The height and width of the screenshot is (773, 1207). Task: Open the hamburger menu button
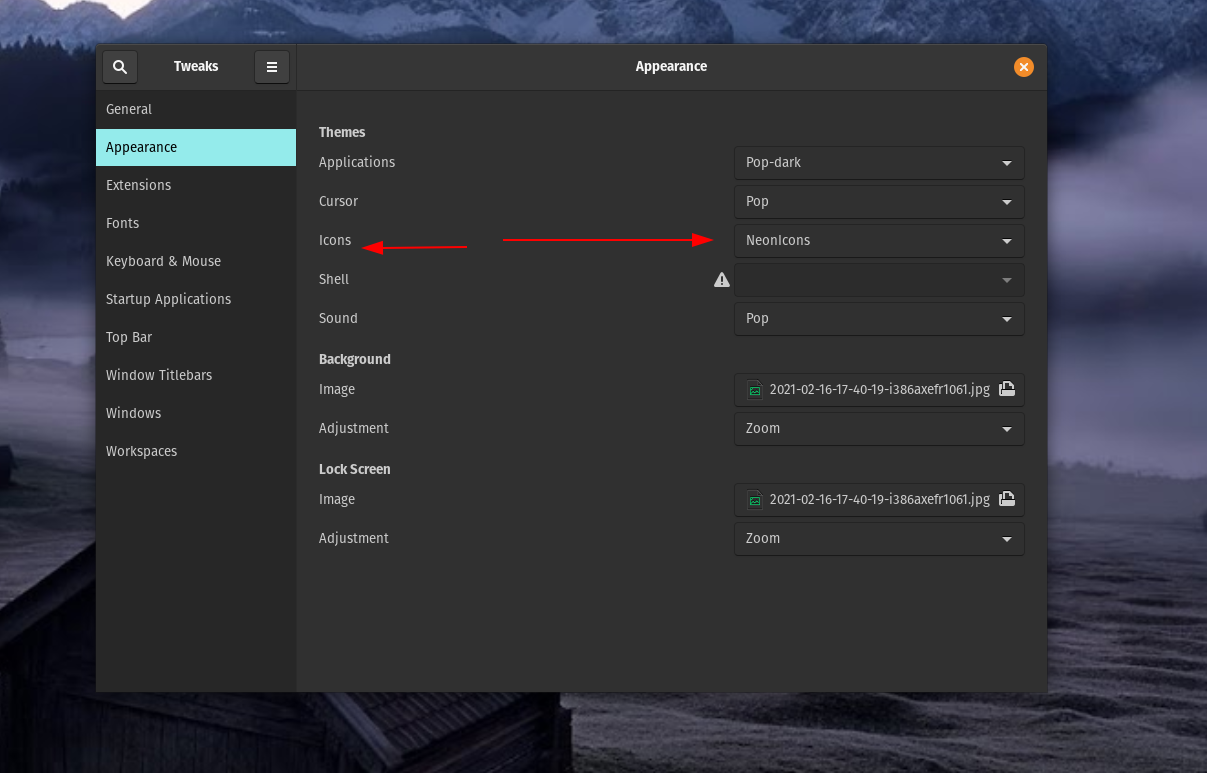[x=271, y=67]
